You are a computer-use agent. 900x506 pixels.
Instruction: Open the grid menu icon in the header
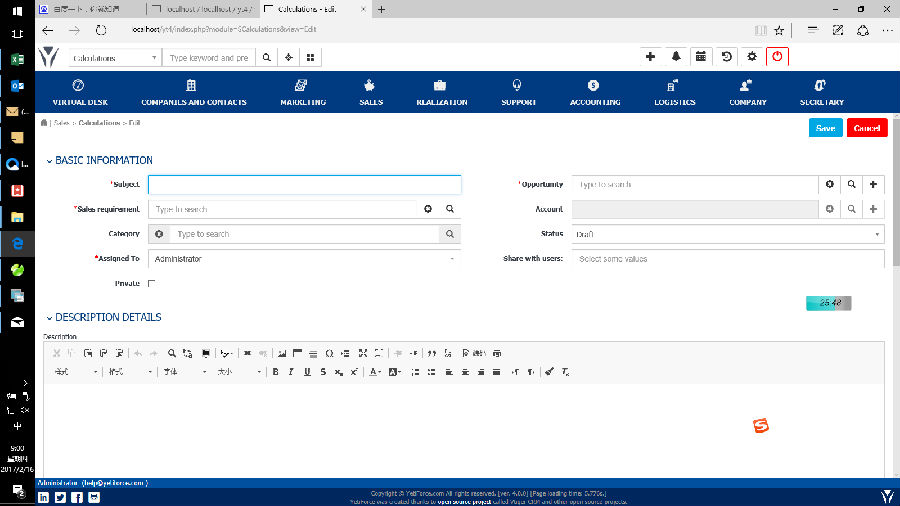tap(311, 57)
